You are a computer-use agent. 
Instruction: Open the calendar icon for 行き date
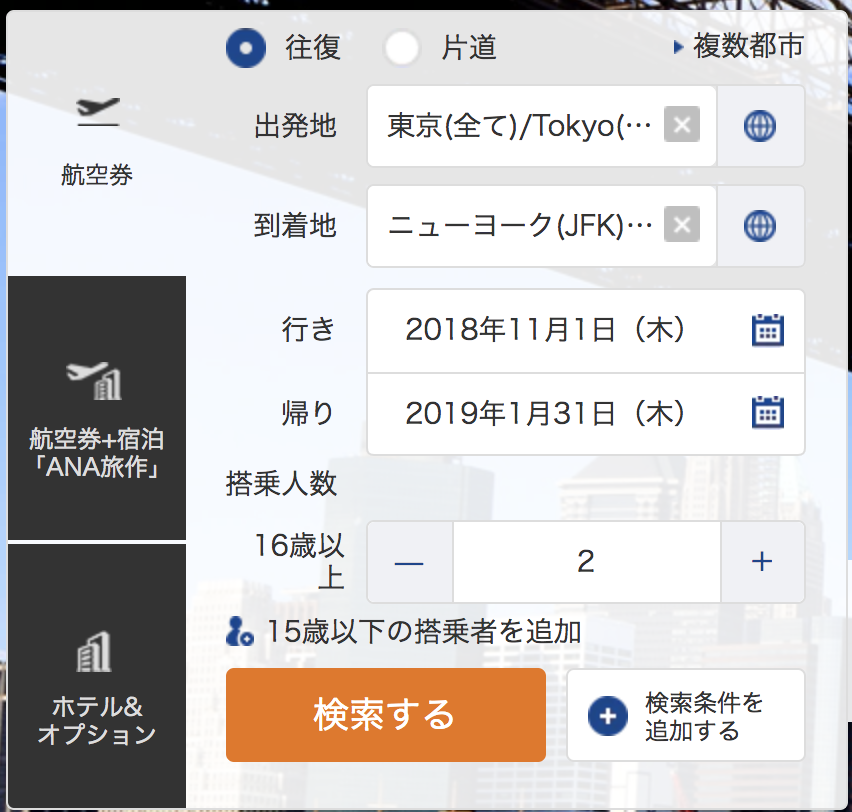[768, 330]
